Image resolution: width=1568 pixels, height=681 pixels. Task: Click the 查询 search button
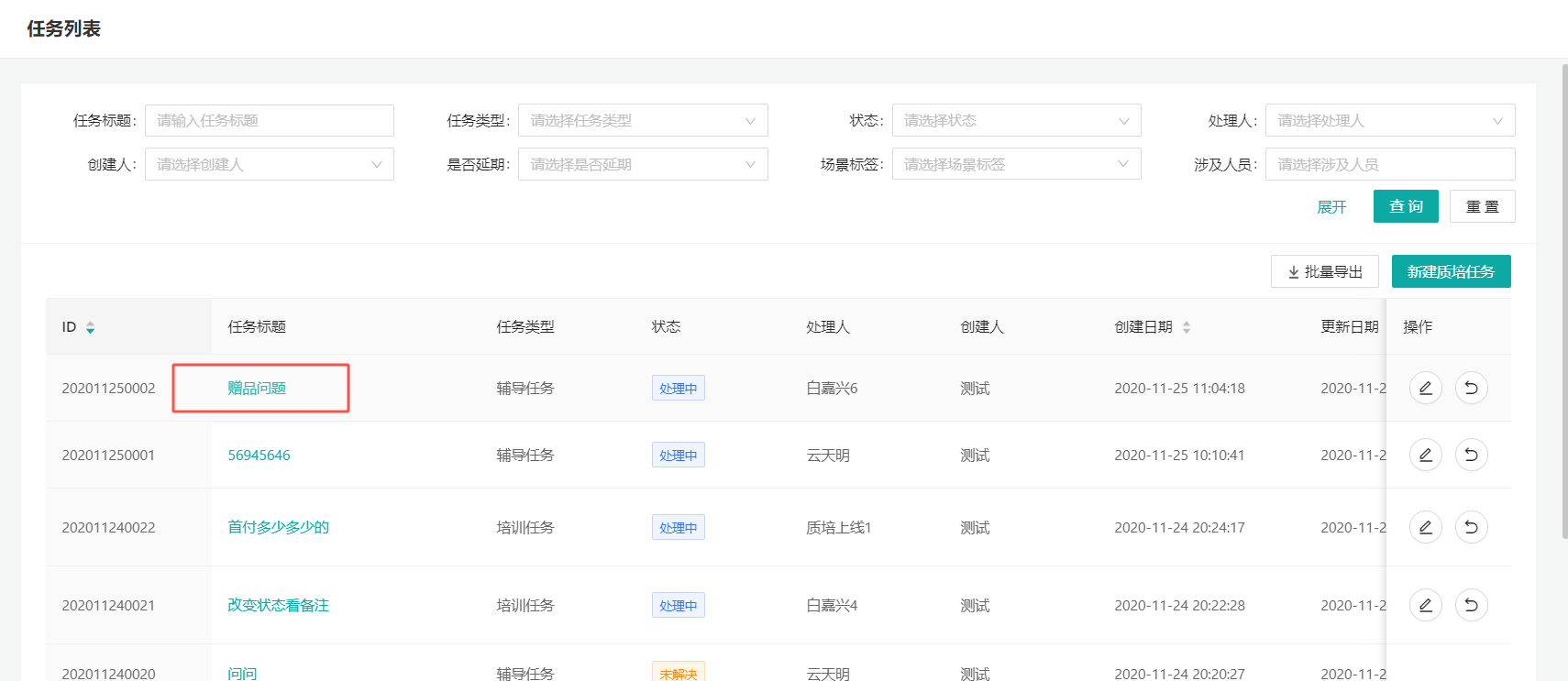(x=1406, y=206)
